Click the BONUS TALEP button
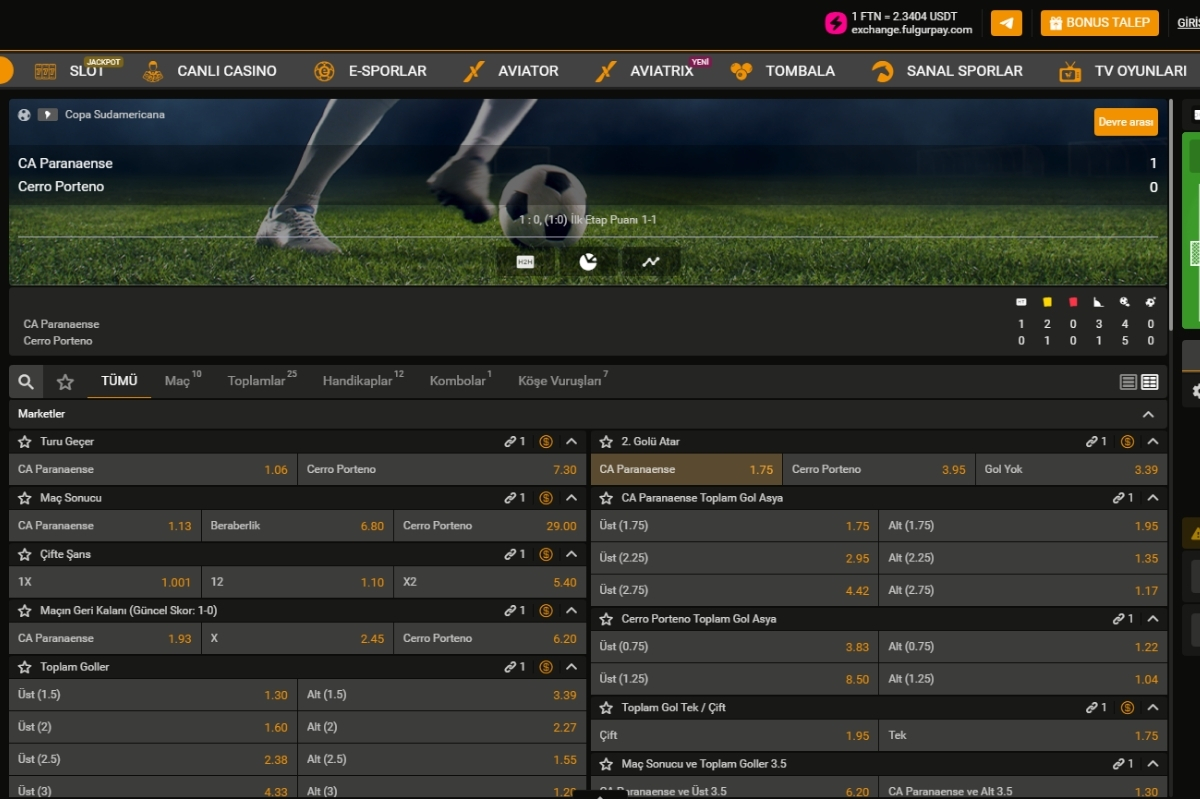Screen dimensions: 1200x800 click(1099, 22)
